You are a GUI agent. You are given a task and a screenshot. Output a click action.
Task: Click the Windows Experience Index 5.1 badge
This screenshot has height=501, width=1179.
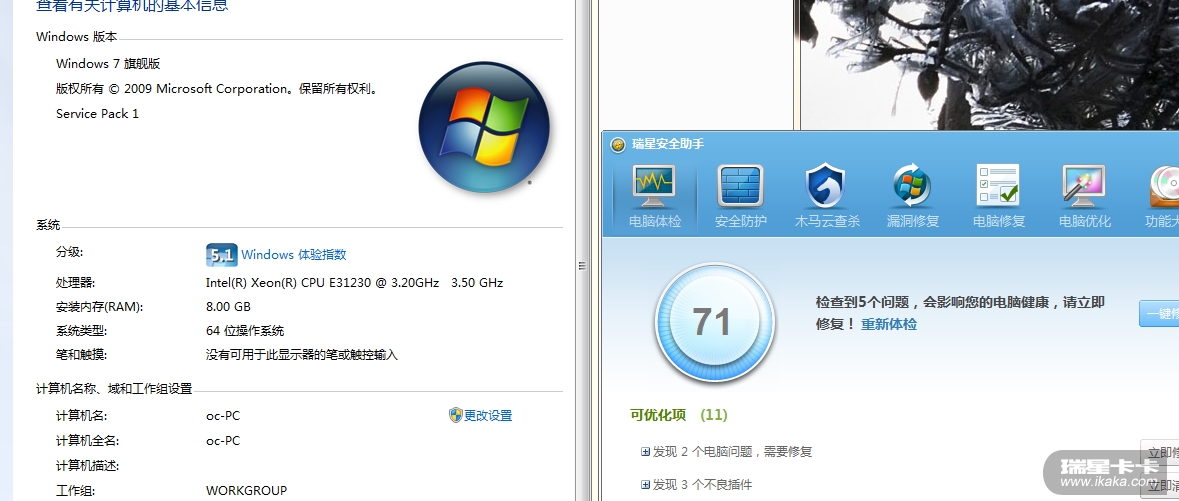222,255
